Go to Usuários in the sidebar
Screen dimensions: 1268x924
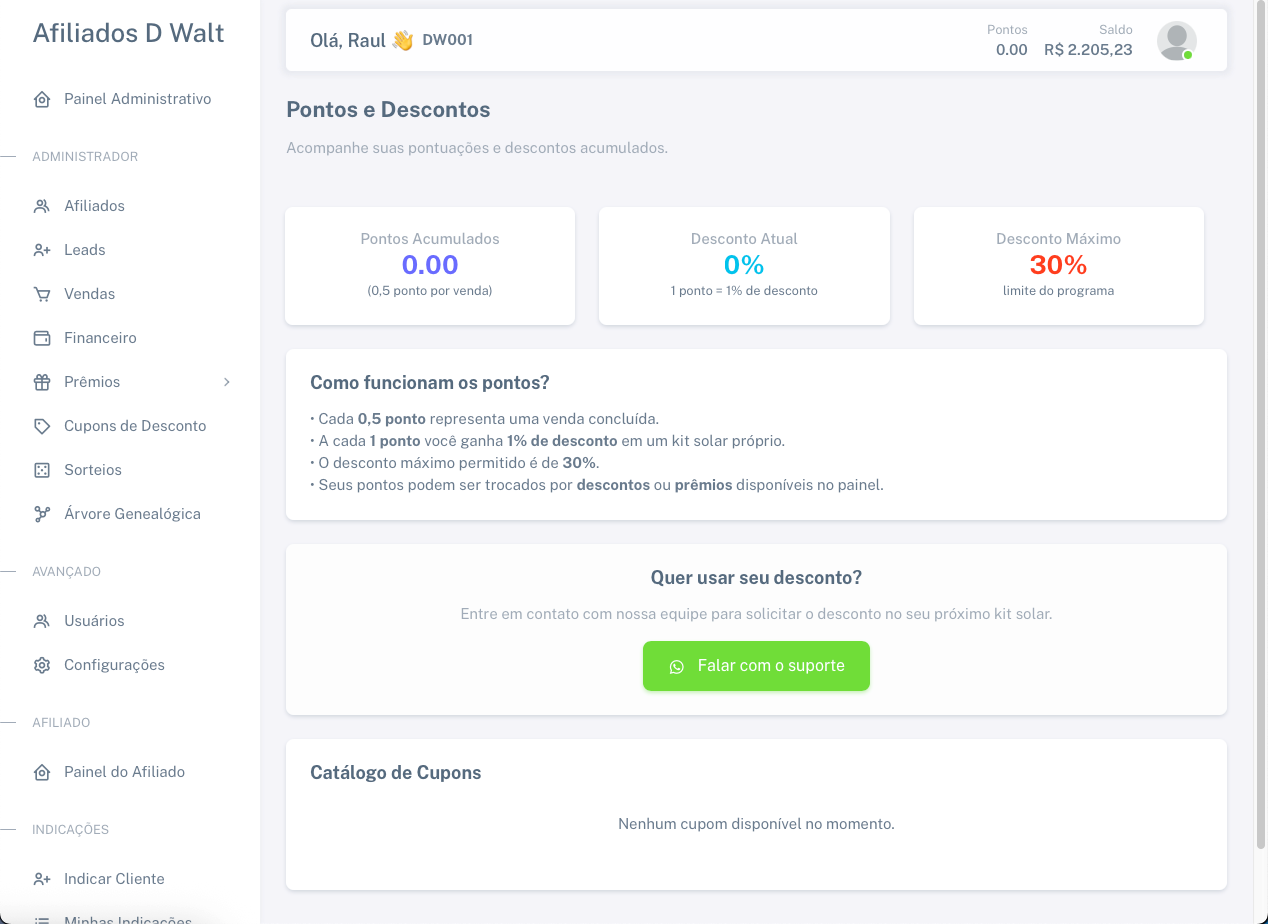94,621
